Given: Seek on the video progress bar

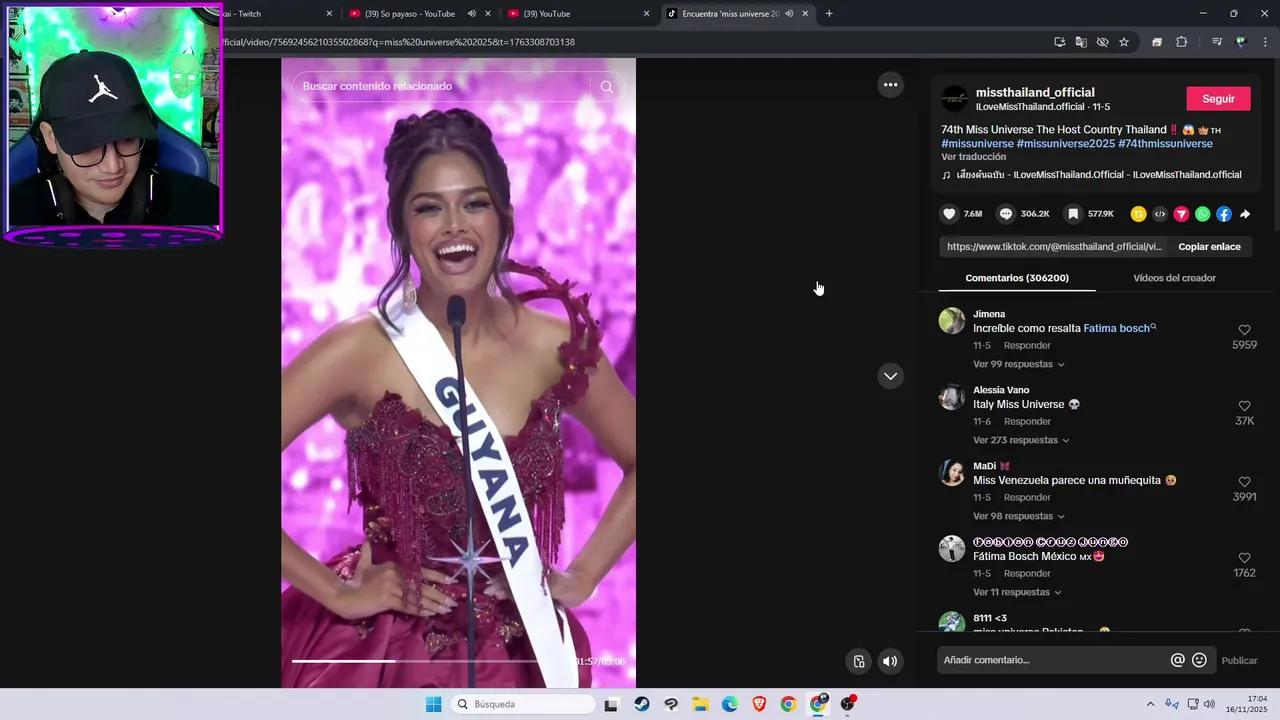Looking at the screenshot, I should click(415, 661).
